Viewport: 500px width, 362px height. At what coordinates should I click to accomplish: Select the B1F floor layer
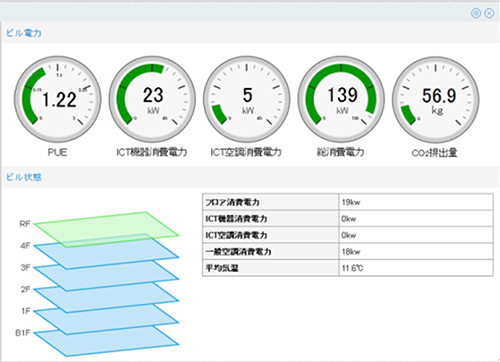106,341
